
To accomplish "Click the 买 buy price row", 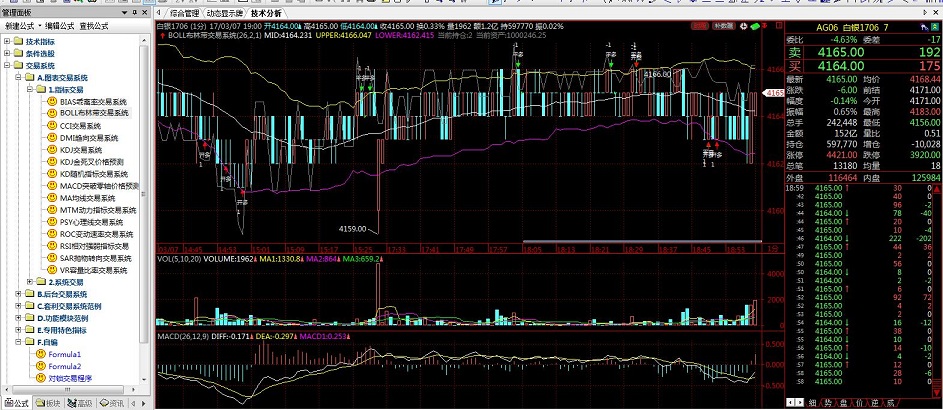I will coord(864,66).
